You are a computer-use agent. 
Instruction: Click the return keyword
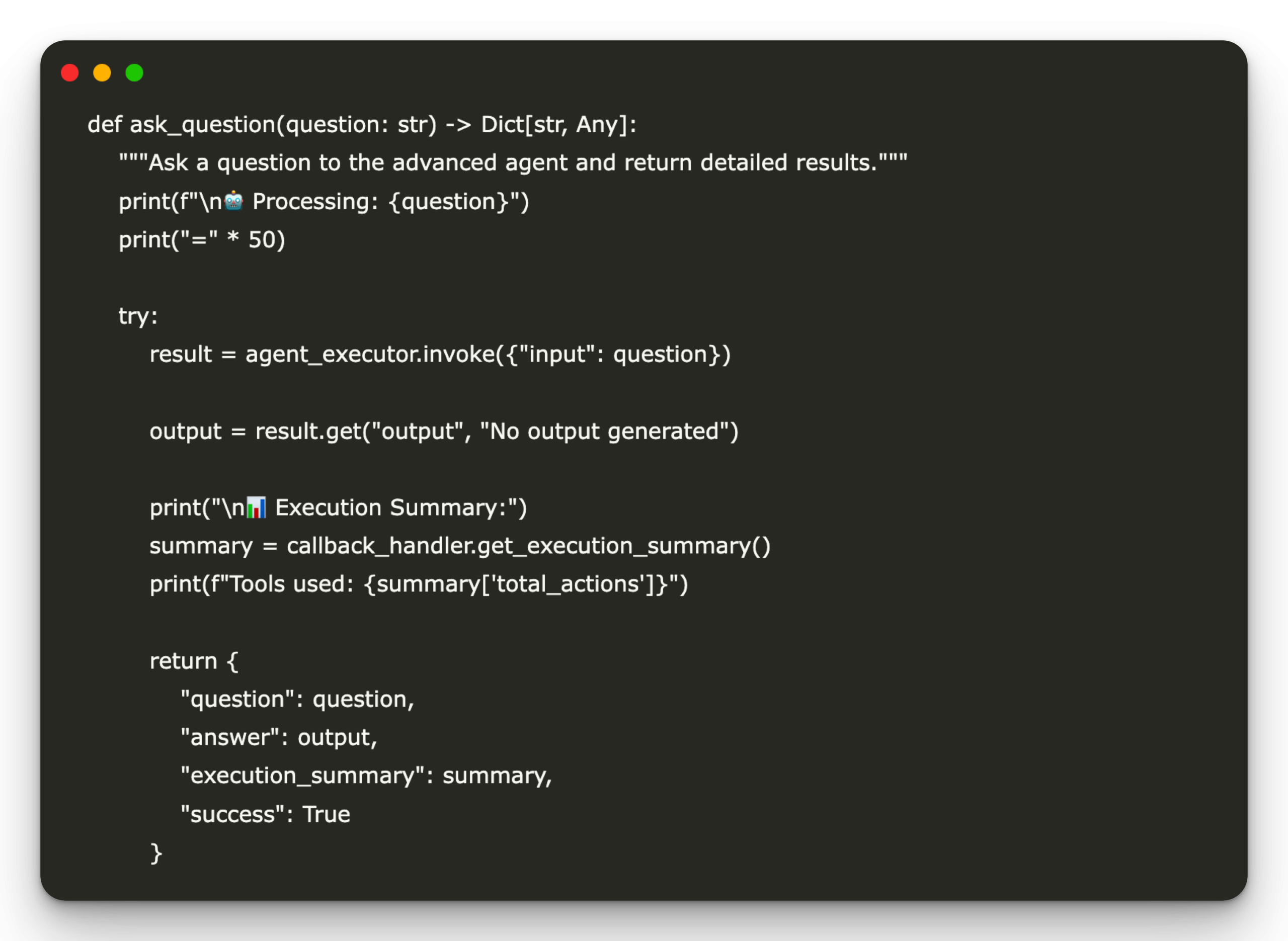183,661
